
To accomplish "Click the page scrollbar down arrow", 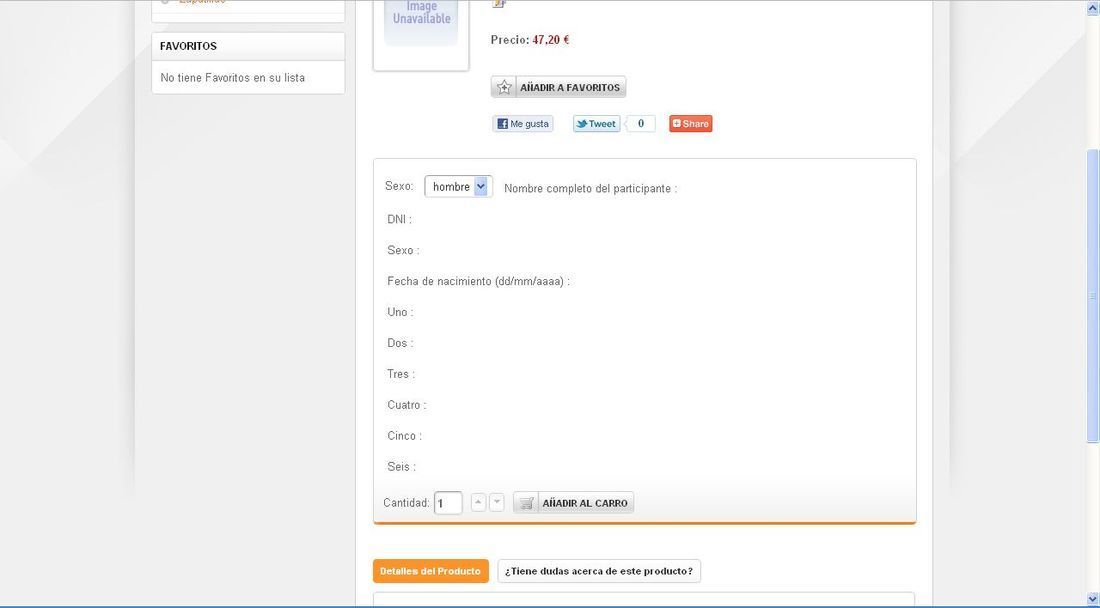I will tap(1092, 599).
